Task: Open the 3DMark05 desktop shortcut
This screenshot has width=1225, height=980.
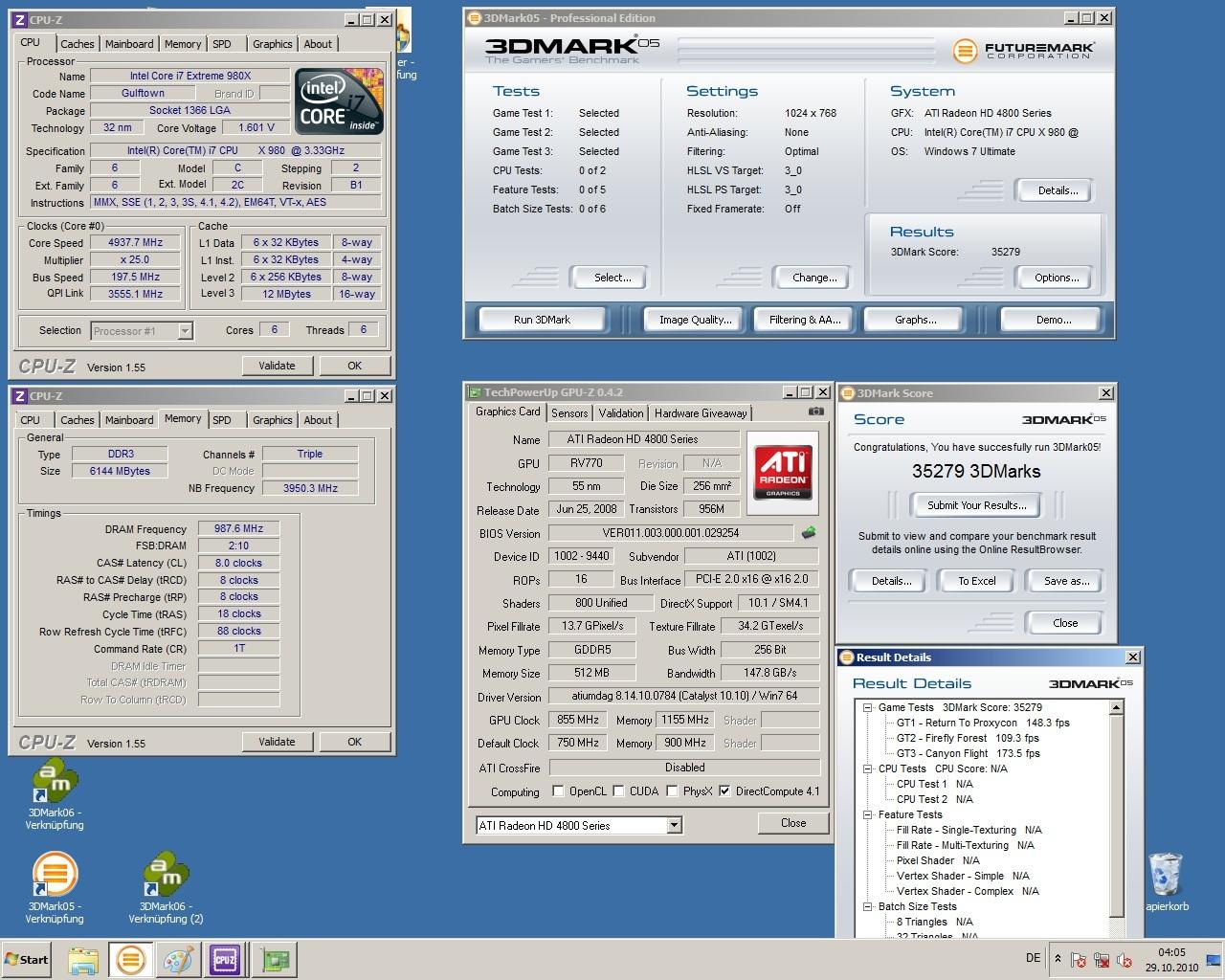Action: tap(55, 887)
